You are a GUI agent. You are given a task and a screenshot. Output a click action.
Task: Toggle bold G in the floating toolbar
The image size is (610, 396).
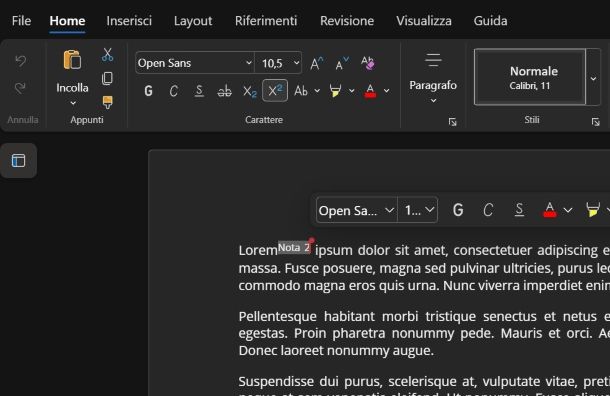(x=458, y=210)
